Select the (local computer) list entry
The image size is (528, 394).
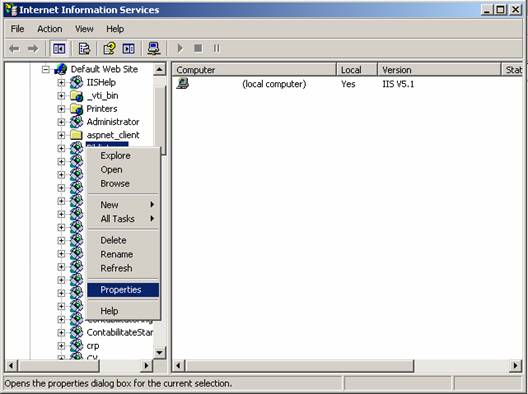point(274,84)
